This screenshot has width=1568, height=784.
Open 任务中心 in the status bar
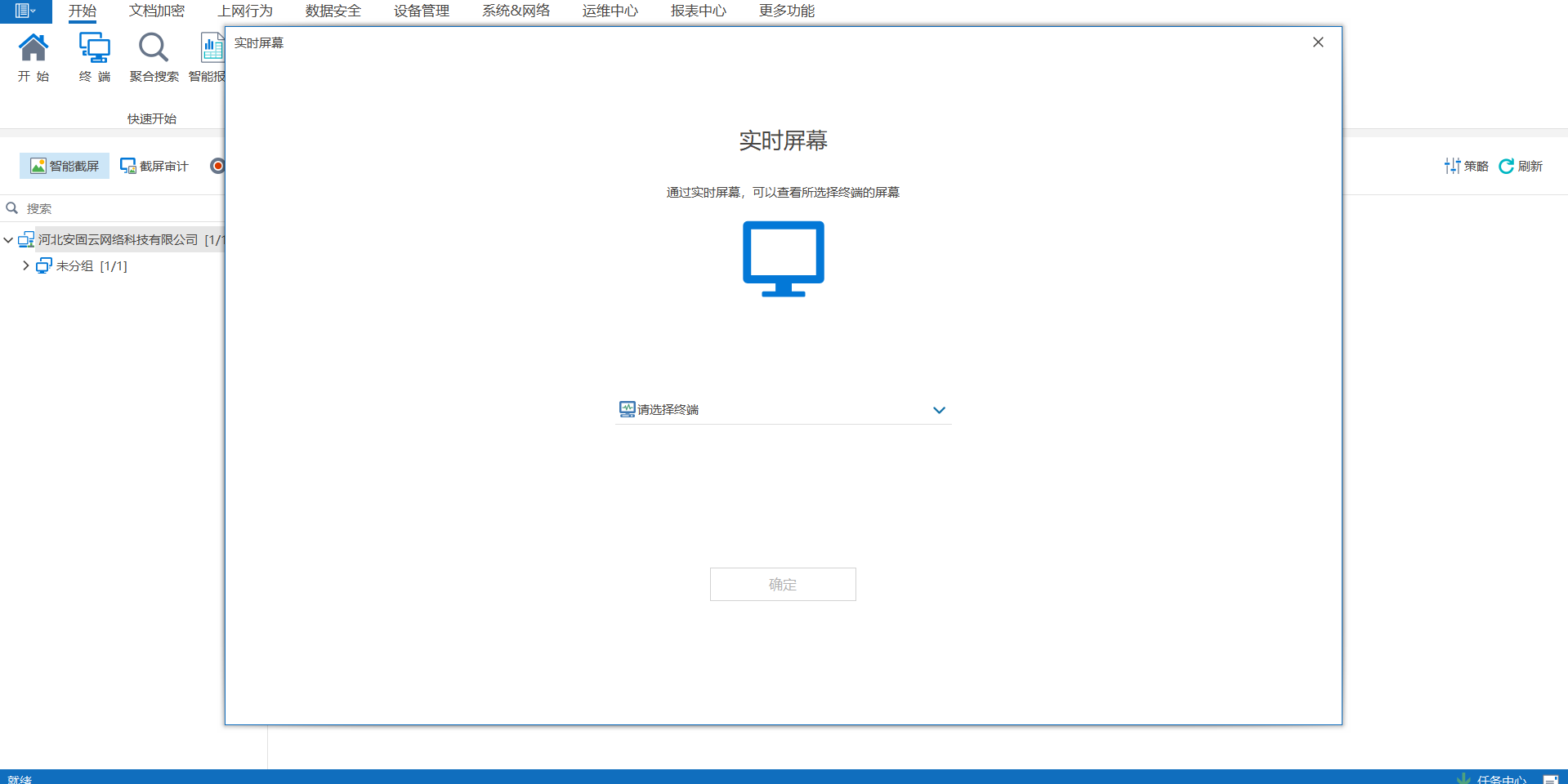pyautogui.click(x=1492, y=779)
